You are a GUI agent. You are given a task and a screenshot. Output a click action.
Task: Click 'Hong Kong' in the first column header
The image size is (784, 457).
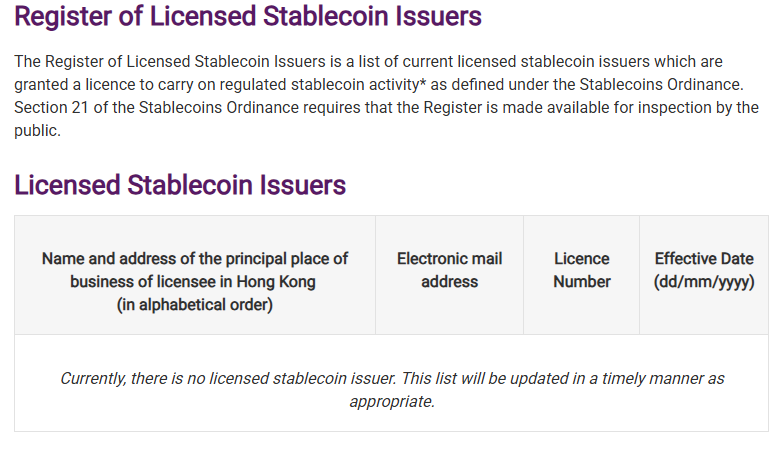tap(280, 282)
